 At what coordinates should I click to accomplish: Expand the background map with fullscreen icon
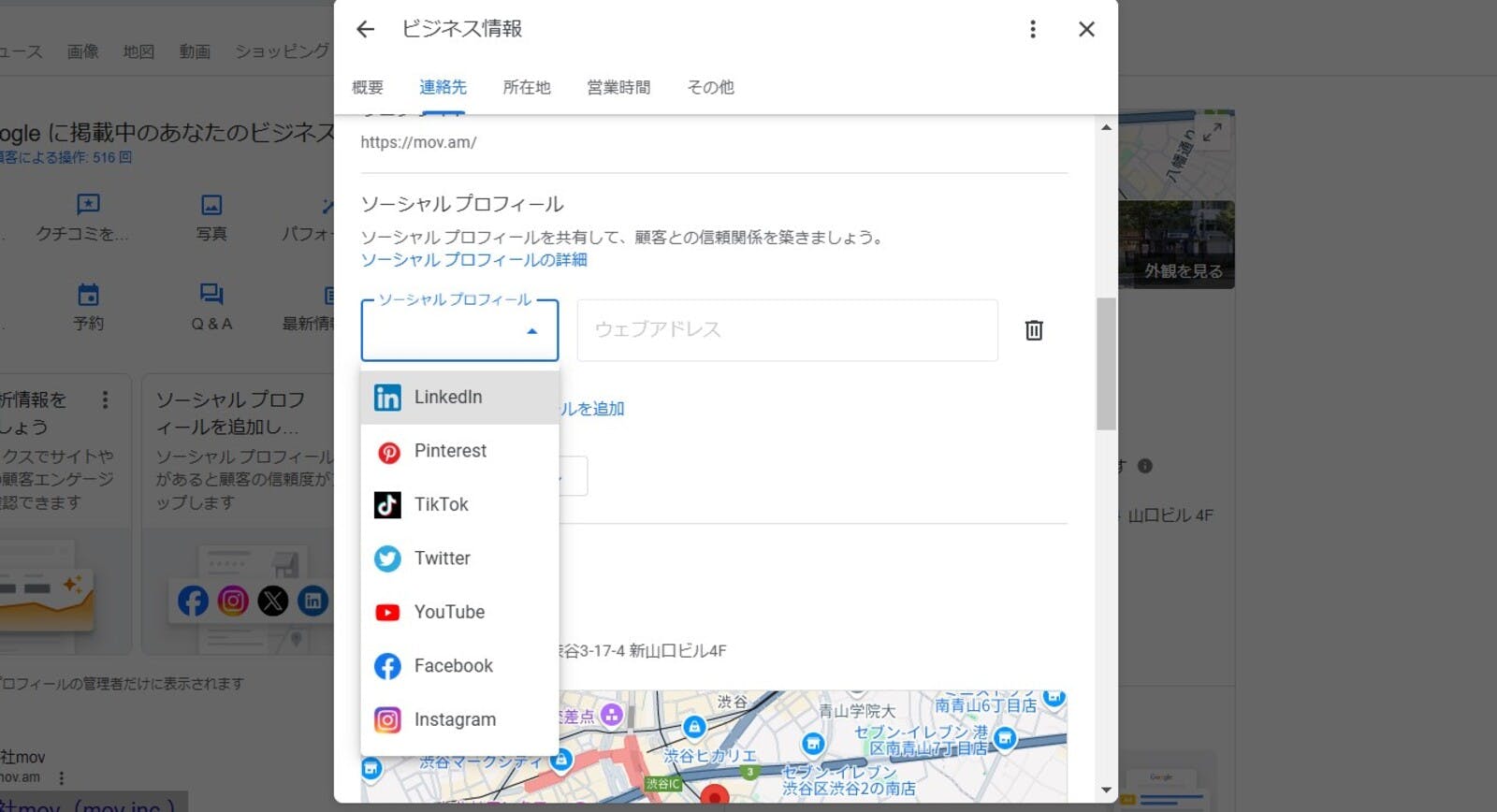1213,132
